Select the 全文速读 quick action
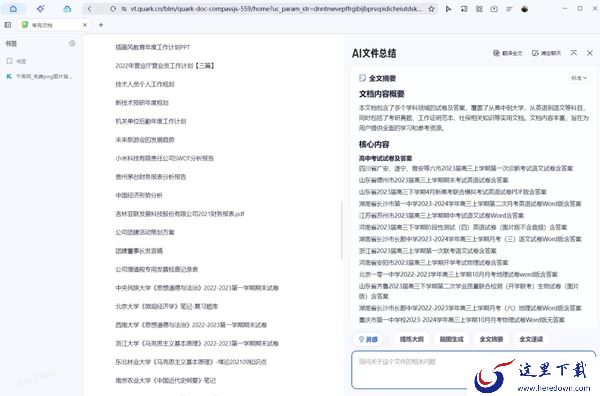 coord(531,339)
